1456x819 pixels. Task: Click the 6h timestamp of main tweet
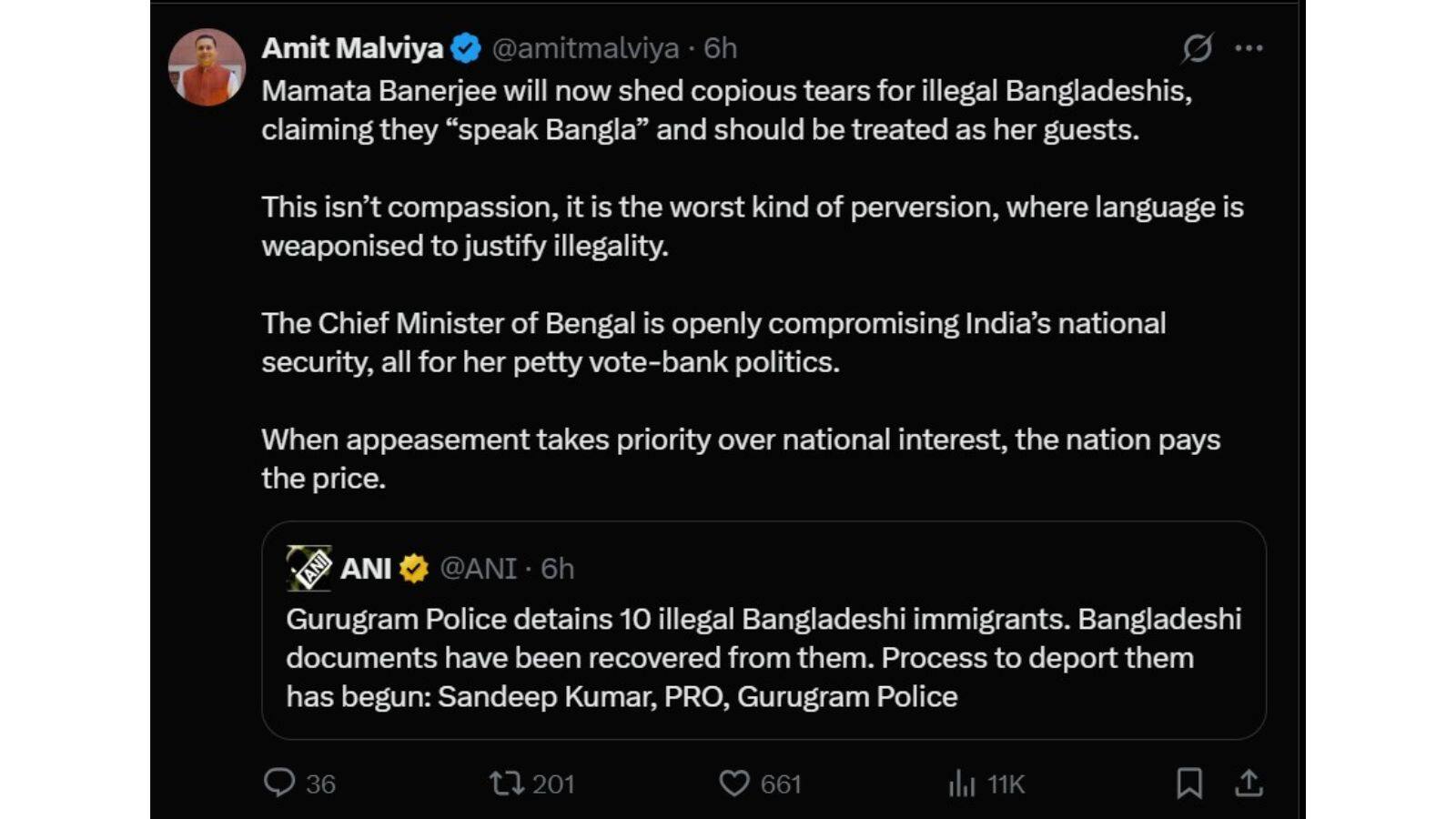tap(721, 48)
